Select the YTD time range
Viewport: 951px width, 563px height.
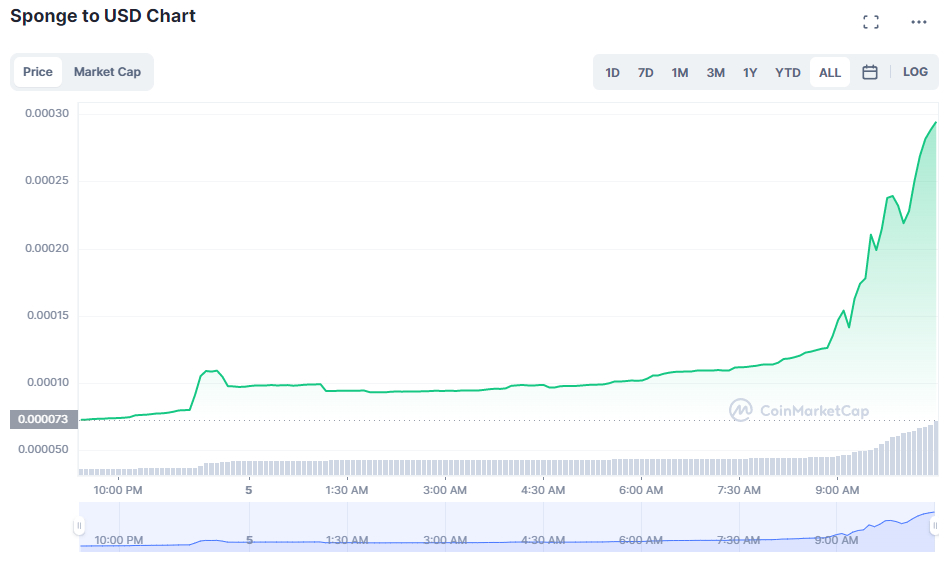787,73
